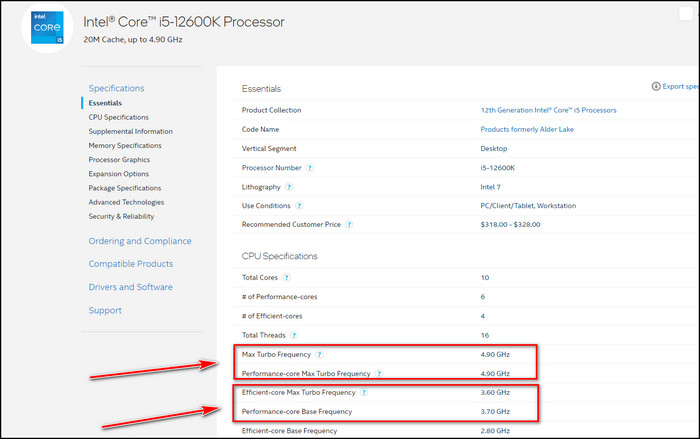700x439 pixels.
Task: Open Drivers and Software
Action: (130, 287)
